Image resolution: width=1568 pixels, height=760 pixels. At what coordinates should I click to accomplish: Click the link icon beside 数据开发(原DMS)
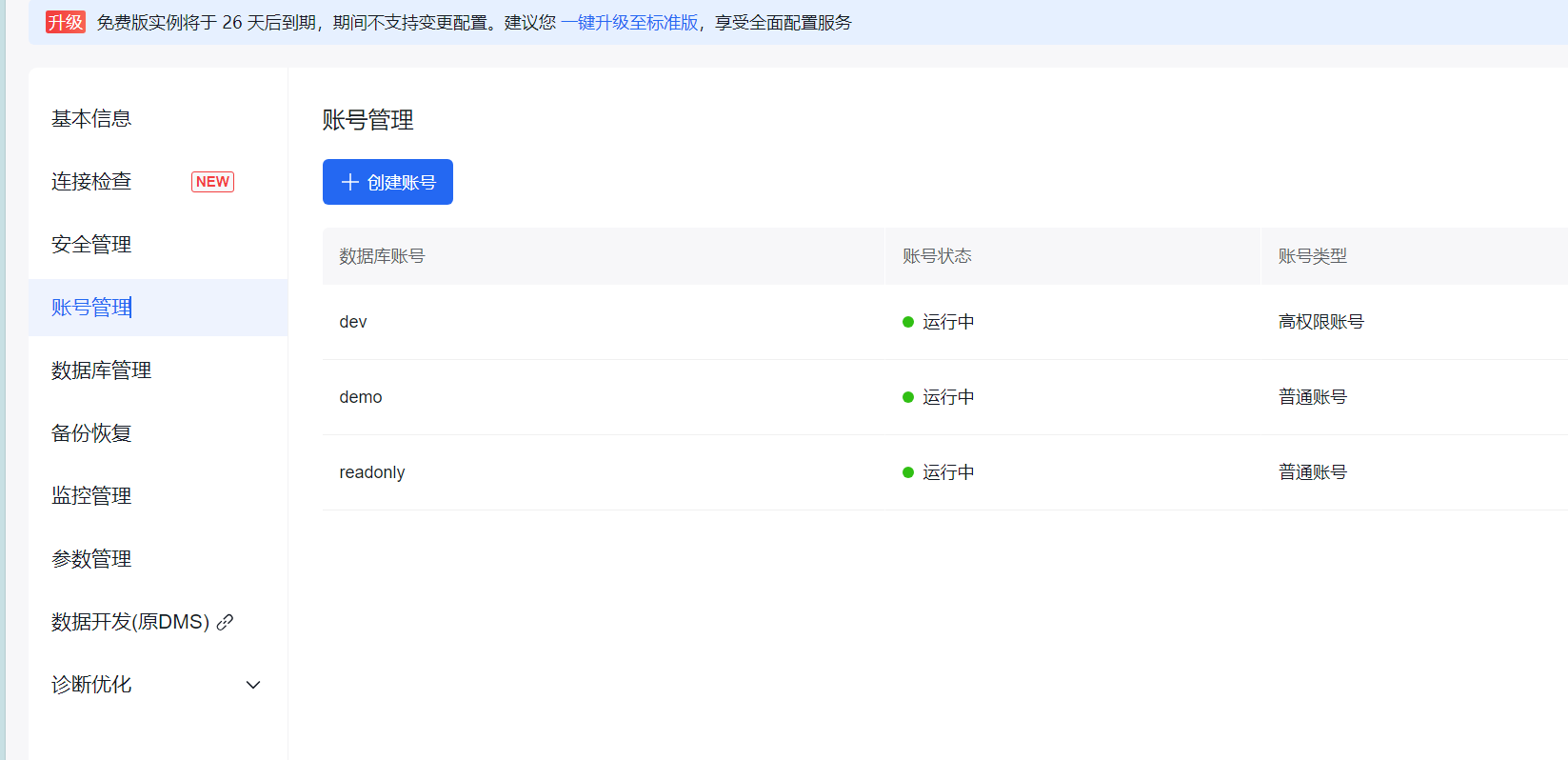pos(225,622)
